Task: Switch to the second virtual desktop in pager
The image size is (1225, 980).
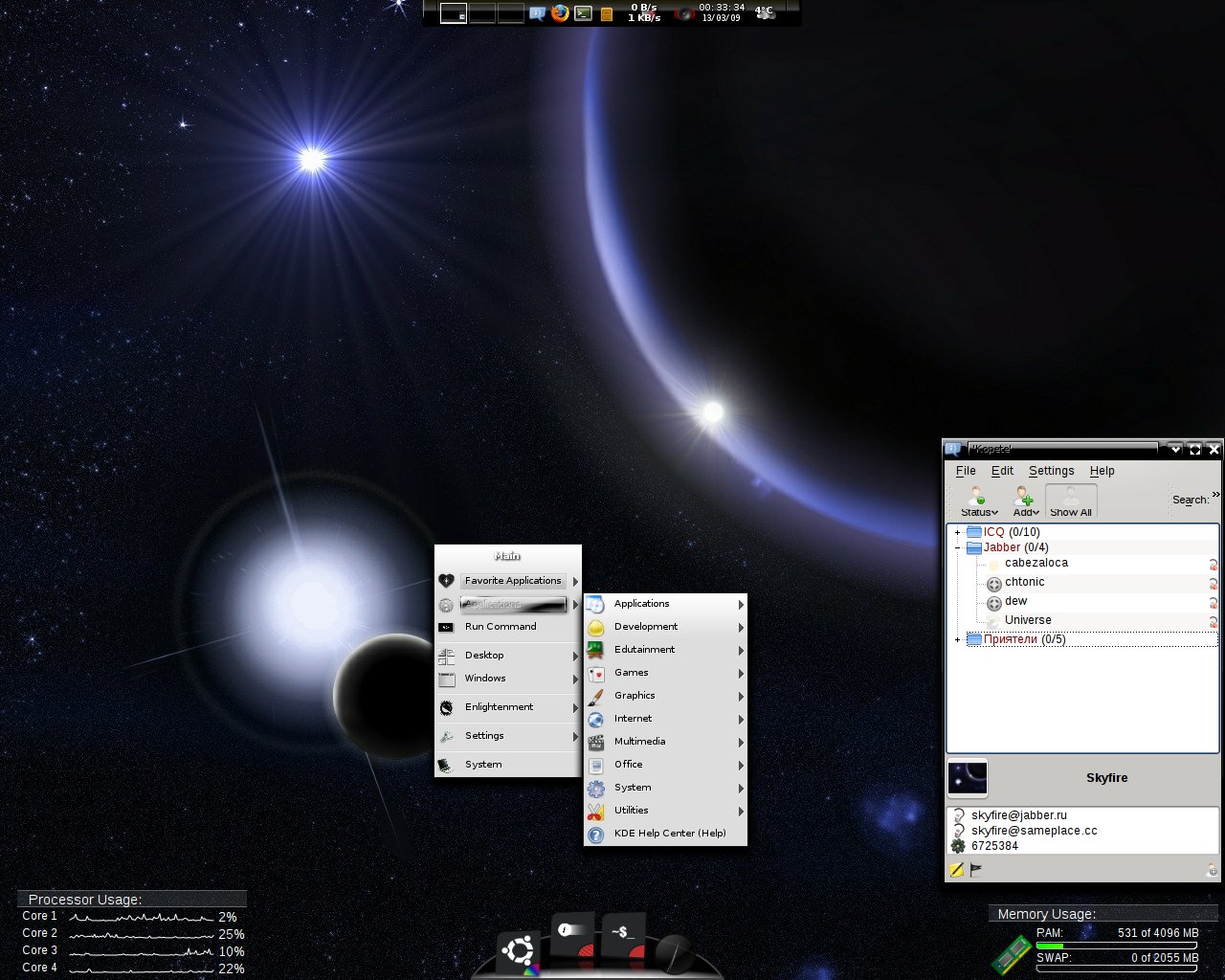Action: click(x=482, y=13)
